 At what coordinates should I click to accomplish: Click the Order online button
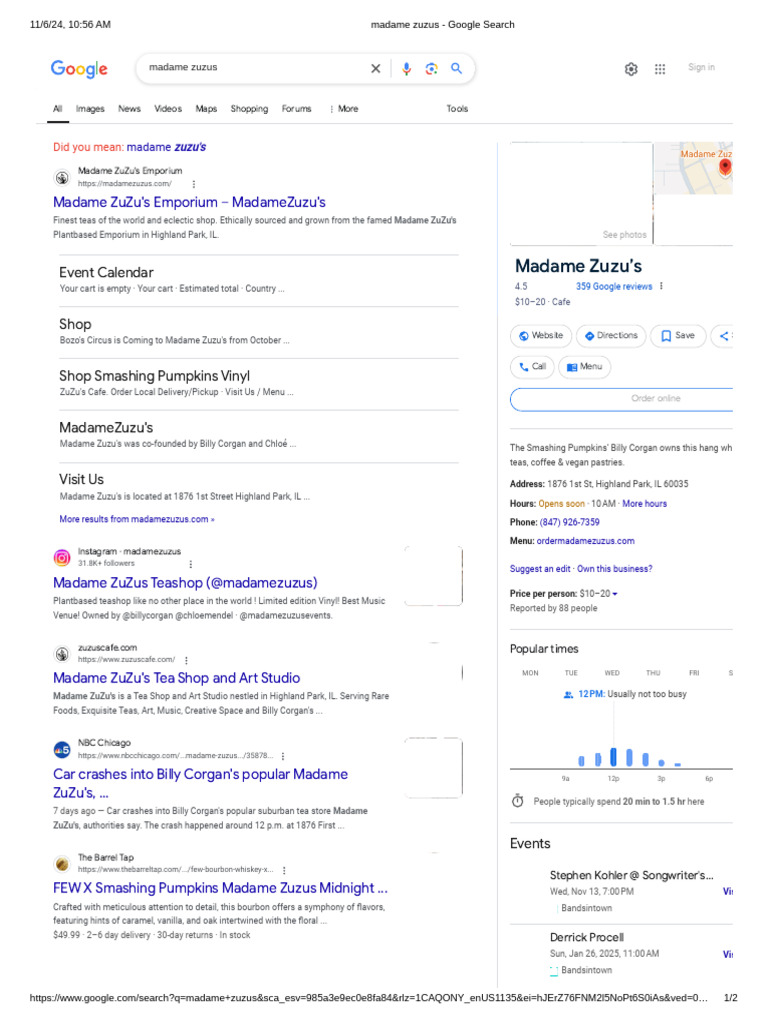point(655,399)
